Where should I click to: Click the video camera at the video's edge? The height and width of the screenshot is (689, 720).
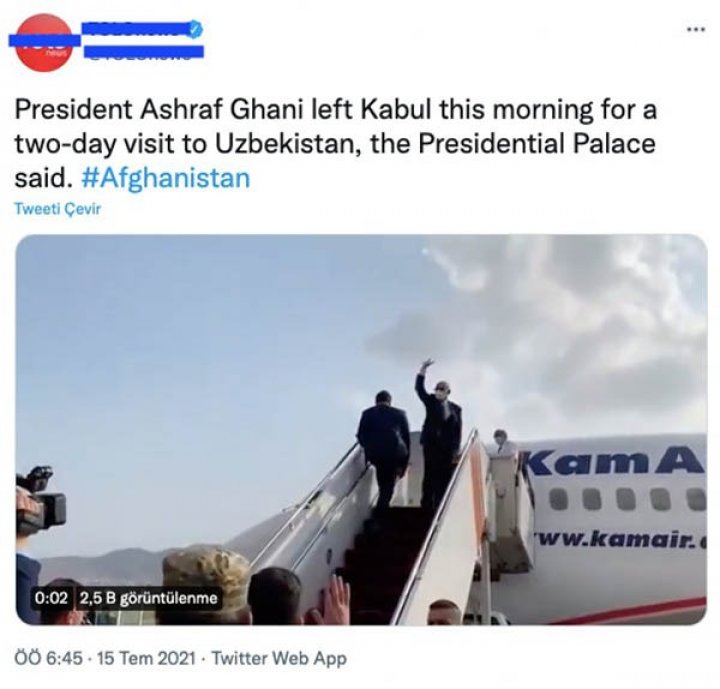click(40, 501)
